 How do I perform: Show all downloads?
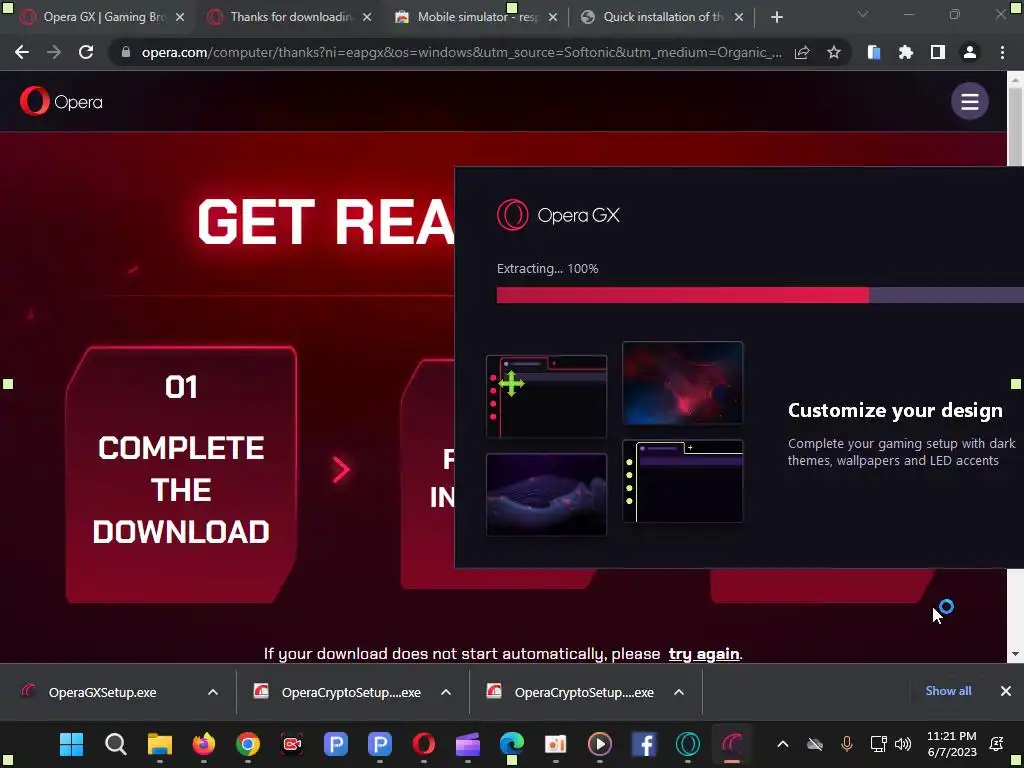(x=948, y=691)
